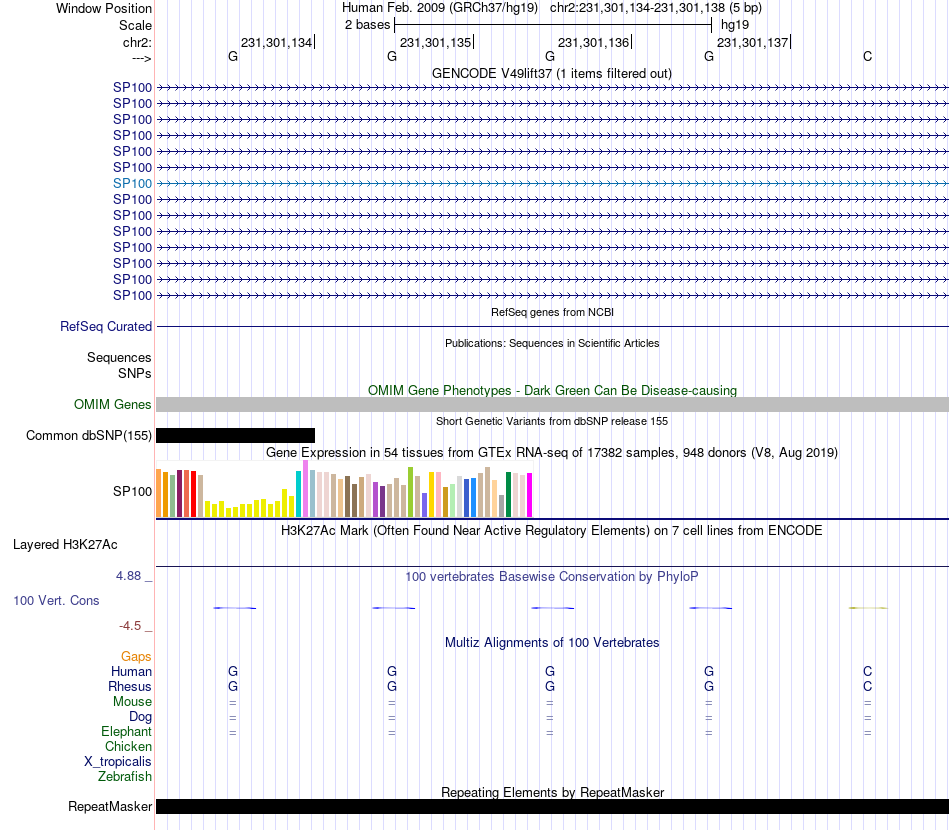Click the SNPs track label

click(x=135, y=374)
